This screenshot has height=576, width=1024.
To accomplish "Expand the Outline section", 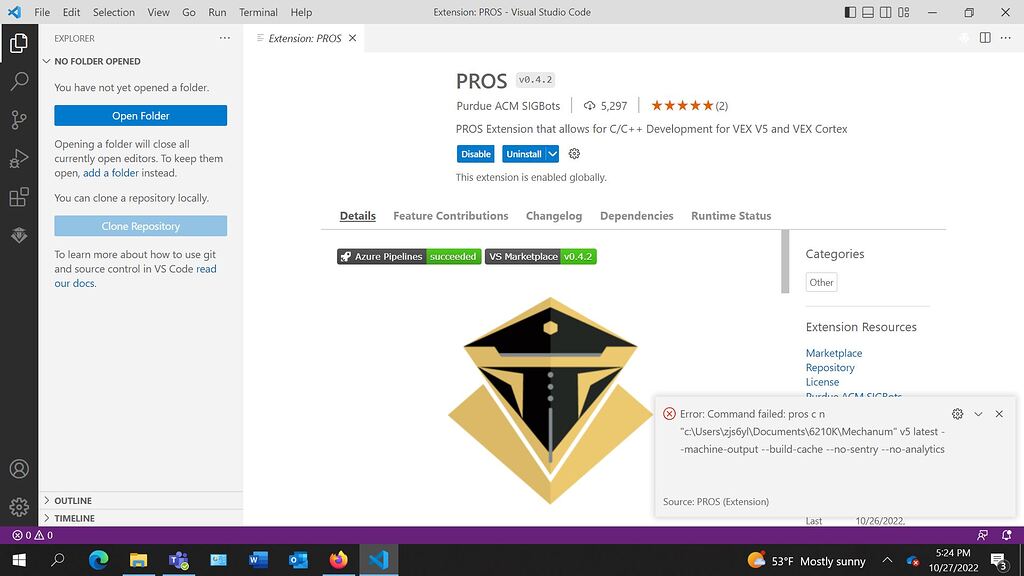I will coord(72,500).
